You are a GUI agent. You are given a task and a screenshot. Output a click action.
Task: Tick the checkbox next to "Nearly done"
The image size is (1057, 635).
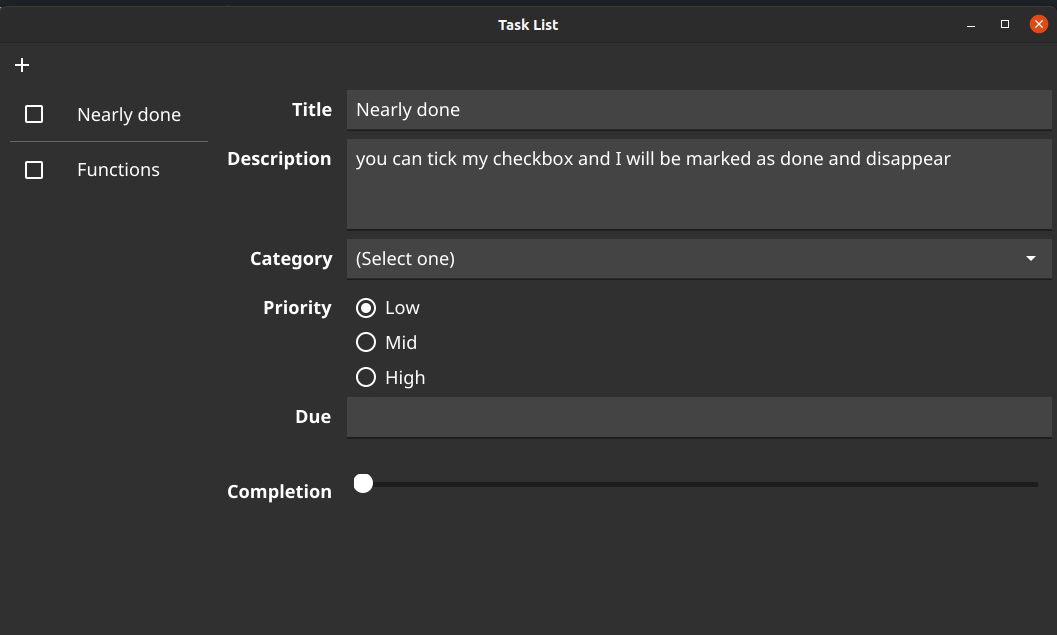tap(34, 114)
